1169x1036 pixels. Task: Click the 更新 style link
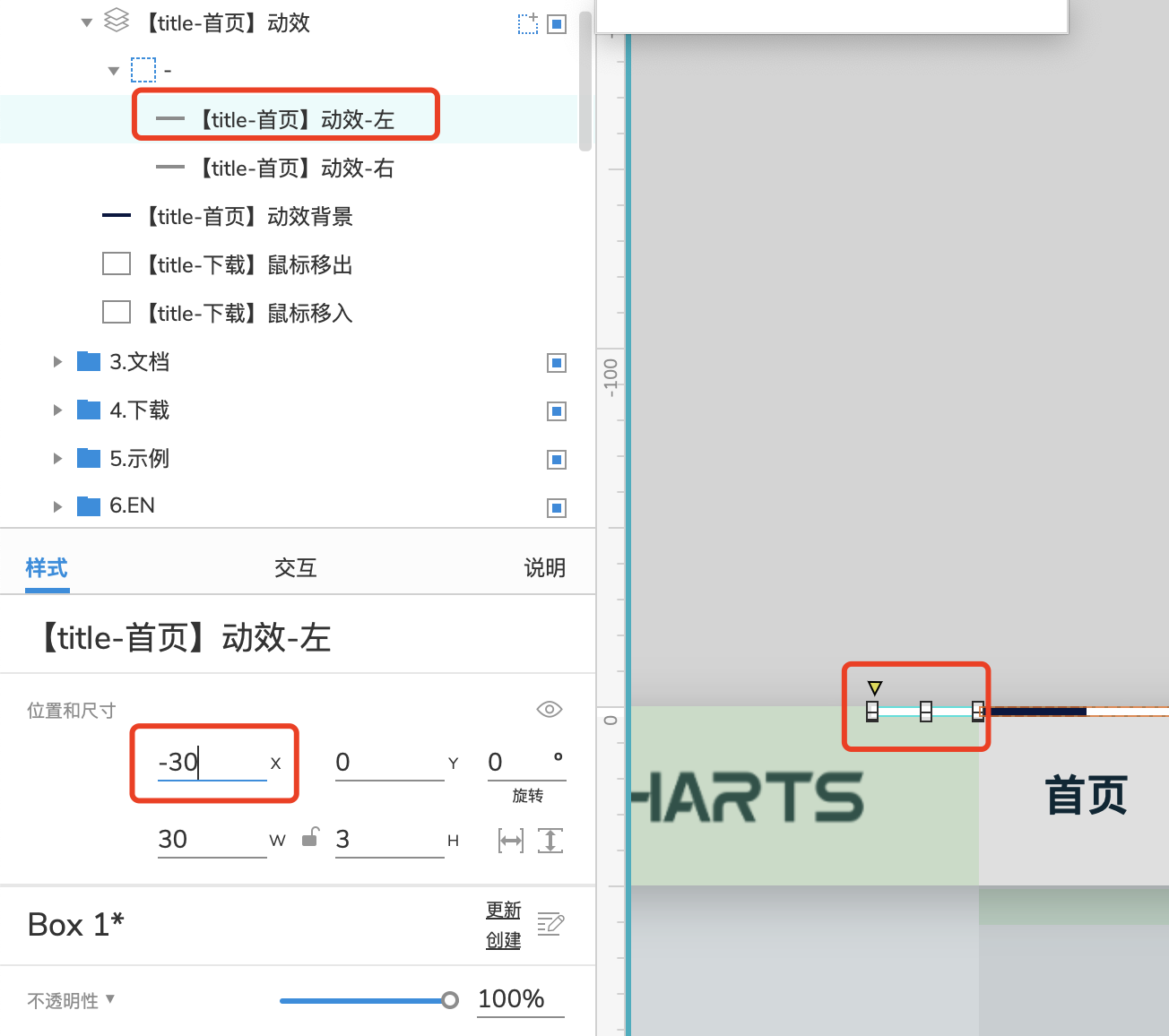(x=504, y=911)
